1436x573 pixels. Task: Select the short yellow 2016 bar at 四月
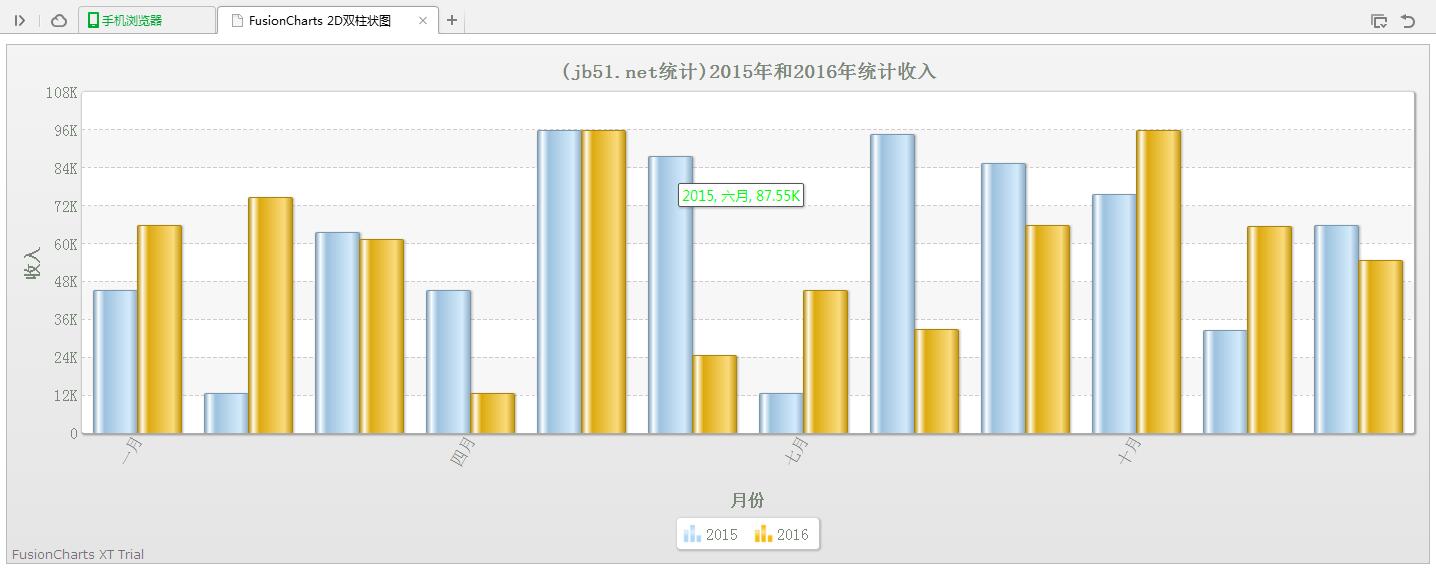click(492, 413)
